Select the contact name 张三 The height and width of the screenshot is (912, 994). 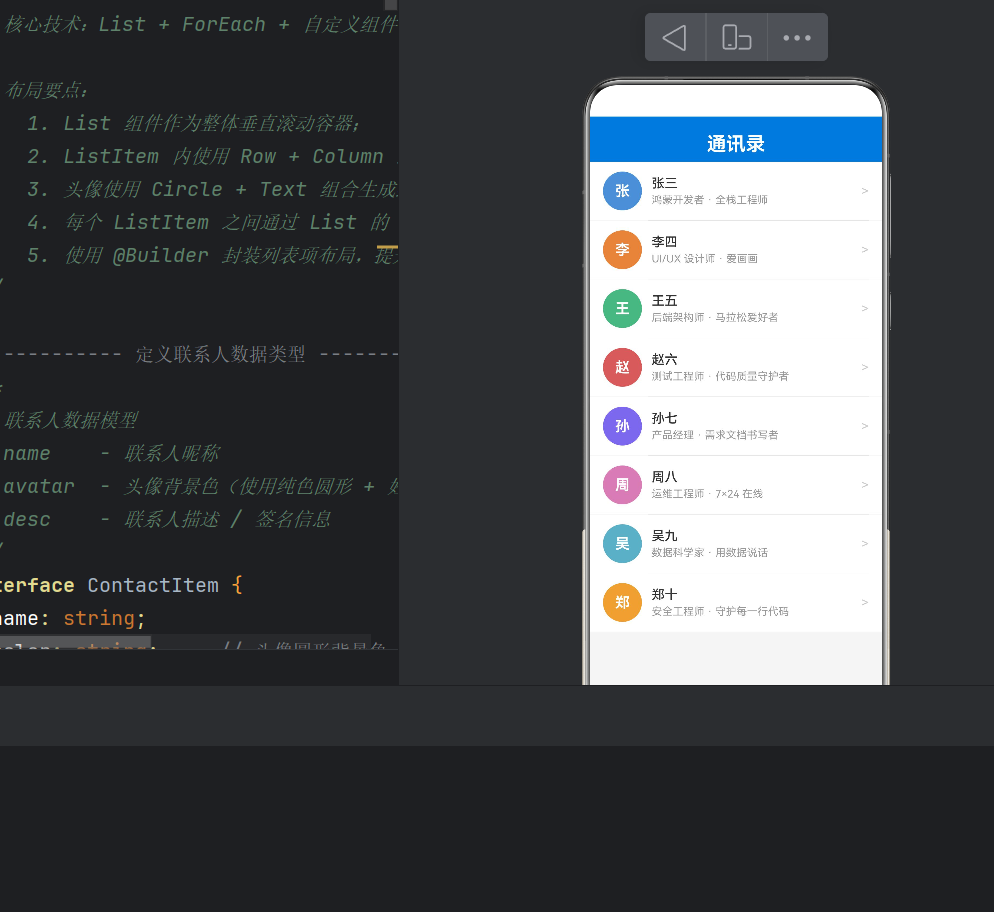coord(664,183)
